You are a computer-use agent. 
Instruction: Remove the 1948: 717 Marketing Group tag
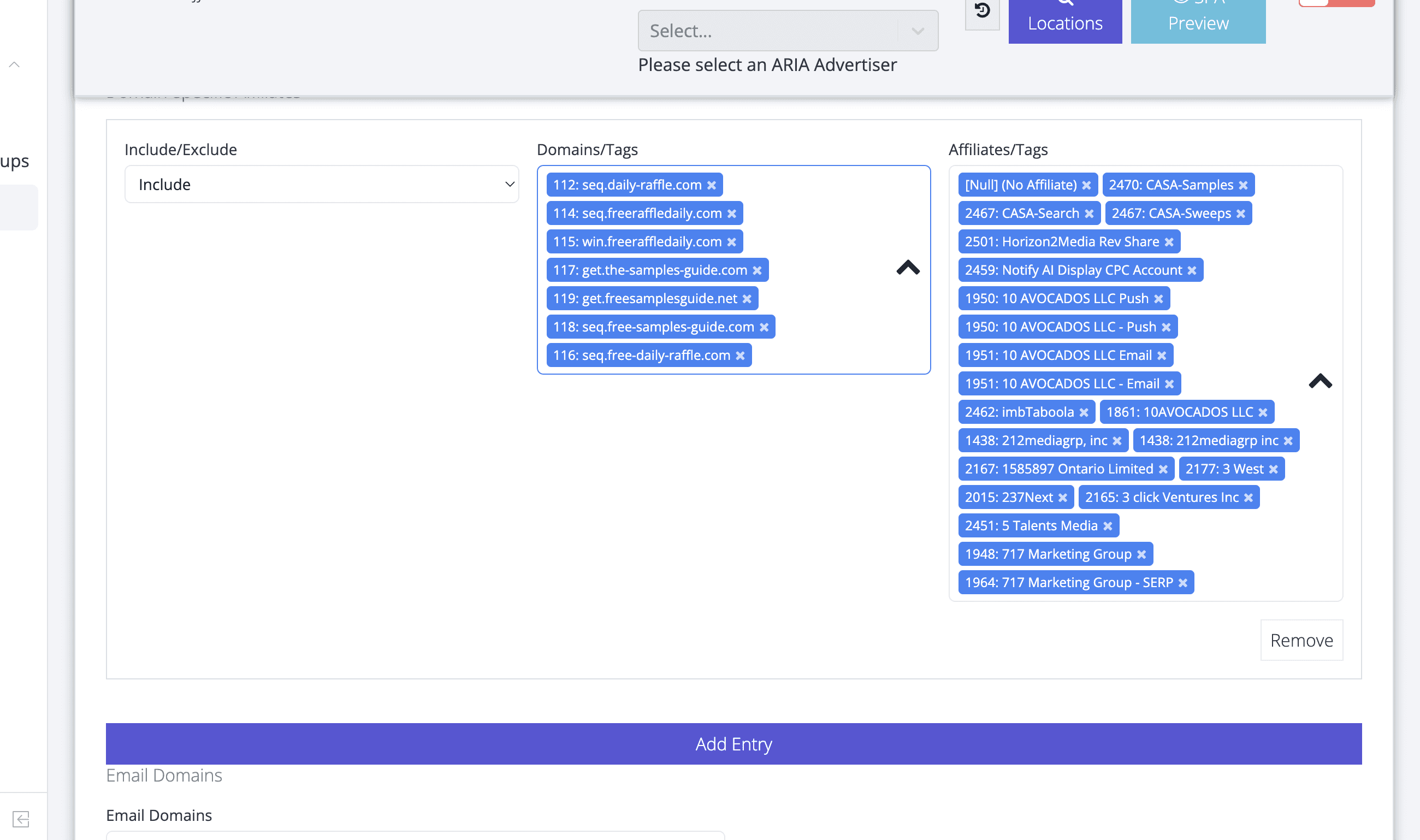tap(1141, 554)
